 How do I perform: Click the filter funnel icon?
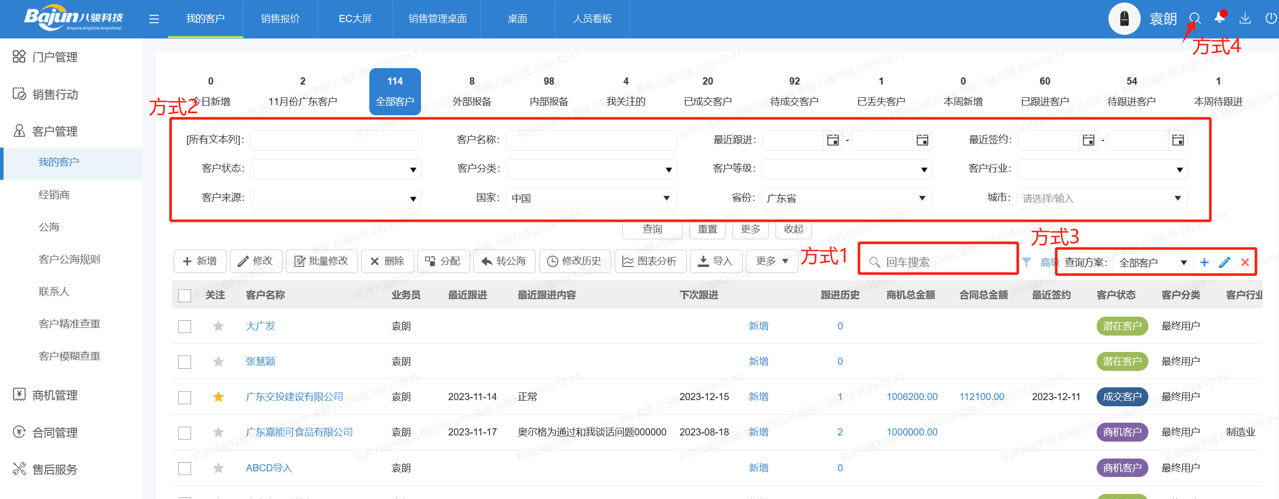coord(1027,262)
